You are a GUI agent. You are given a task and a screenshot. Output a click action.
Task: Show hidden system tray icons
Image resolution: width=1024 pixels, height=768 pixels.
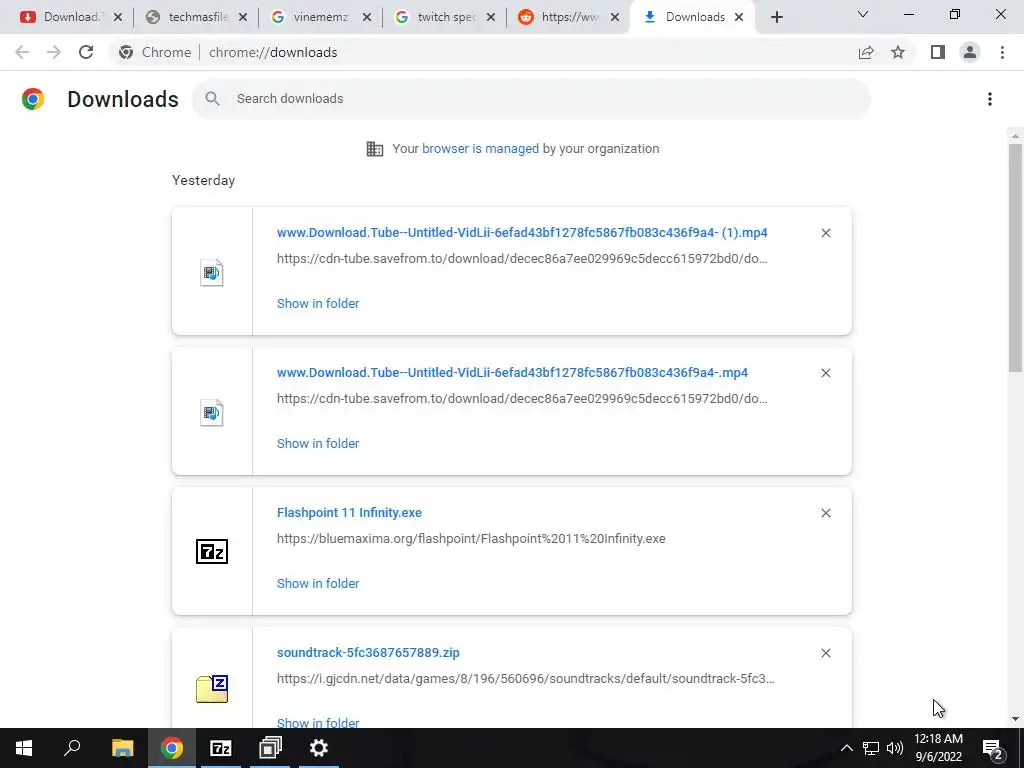coord(846,748)
